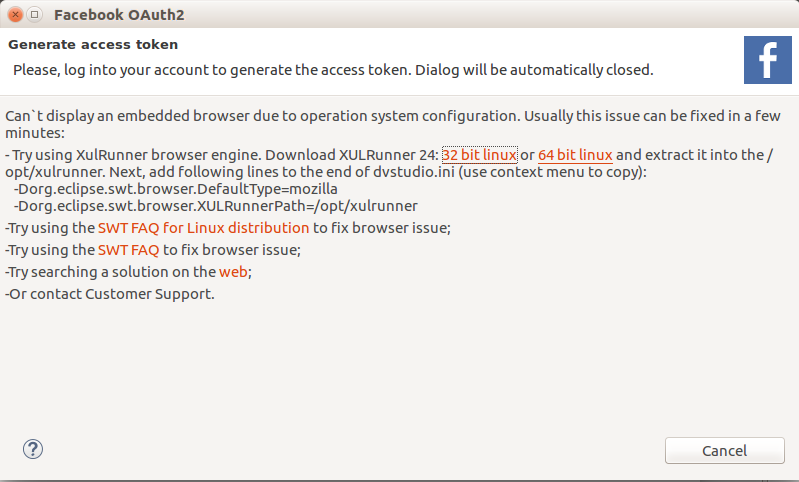Click the Generate access token heading
The width and height of the screenshot is (799, 482).
(93, 45)
